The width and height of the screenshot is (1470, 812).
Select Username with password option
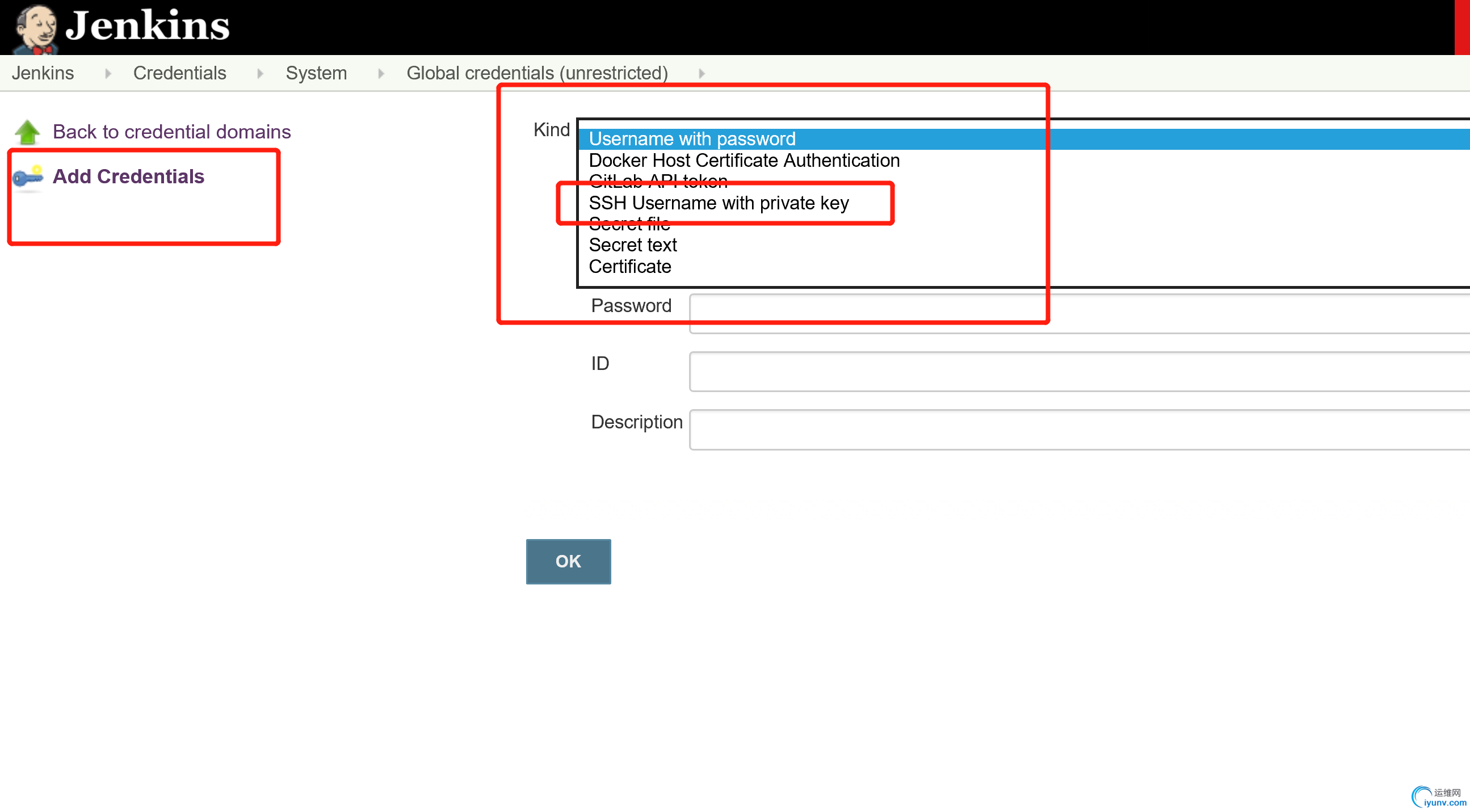(x=1024, y=138)
